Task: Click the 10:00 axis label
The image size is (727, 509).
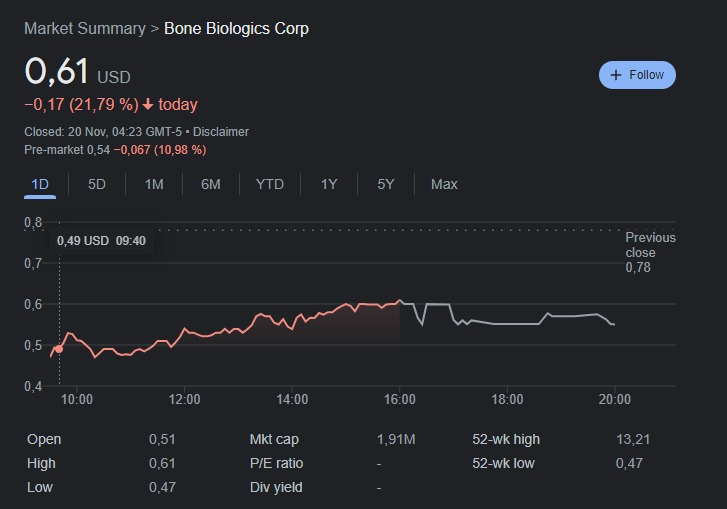Action: tap(77, 399)
